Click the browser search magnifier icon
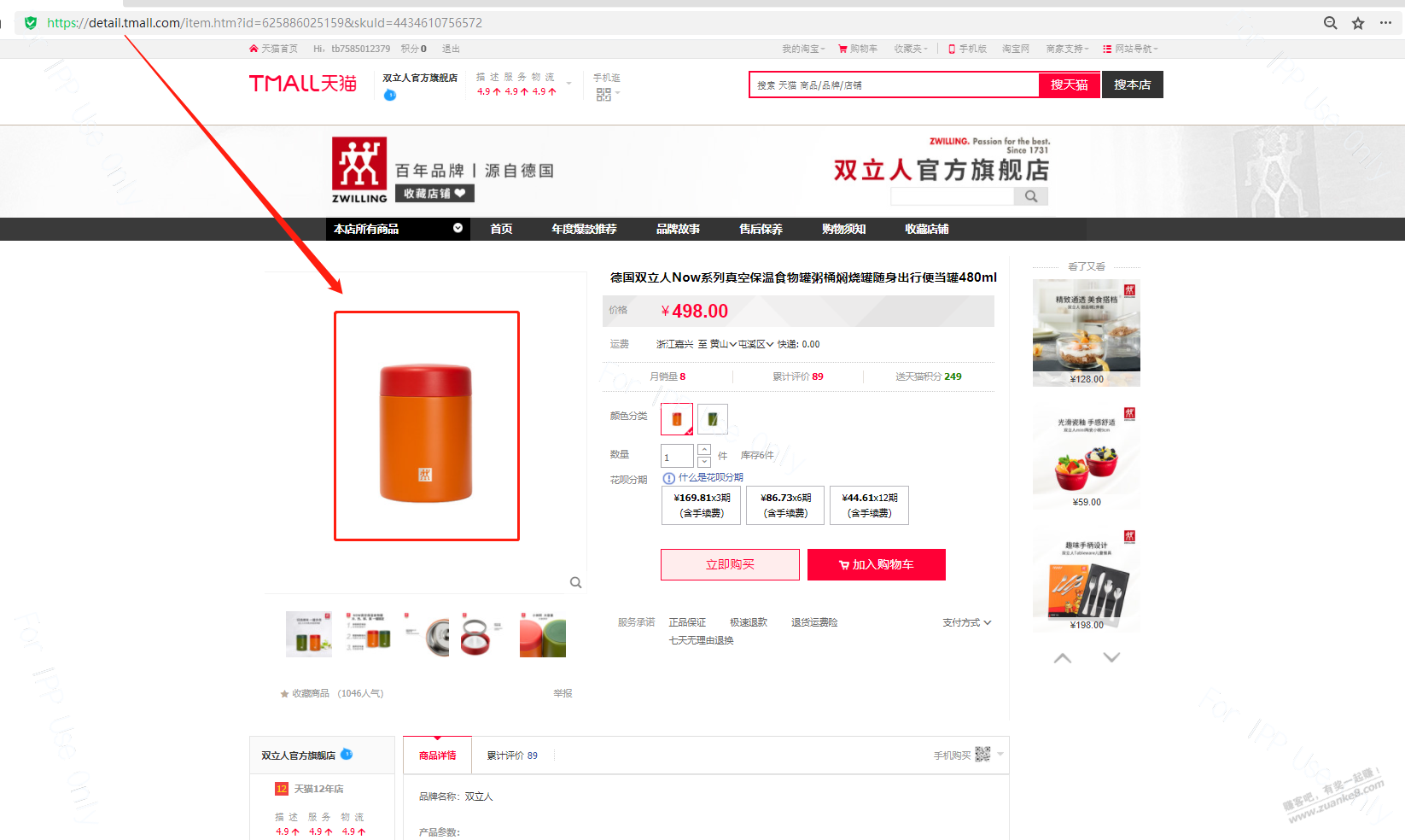 [x=1330, y=23]
